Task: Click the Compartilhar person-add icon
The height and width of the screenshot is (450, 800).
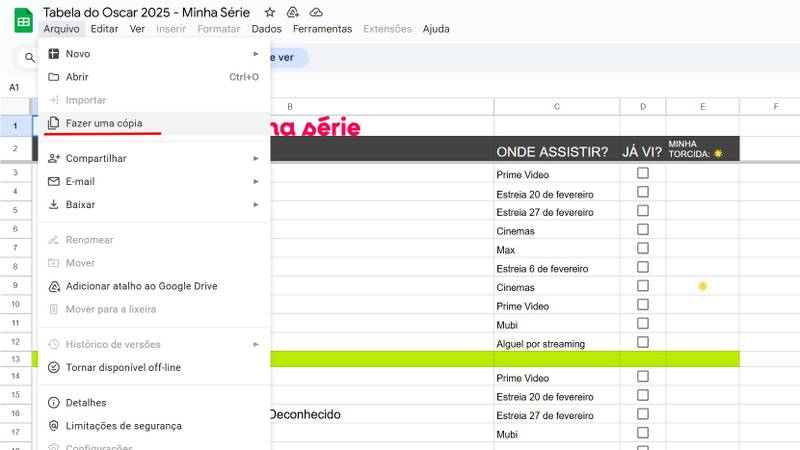Action: pyautogui.click(x=54, y=158)
